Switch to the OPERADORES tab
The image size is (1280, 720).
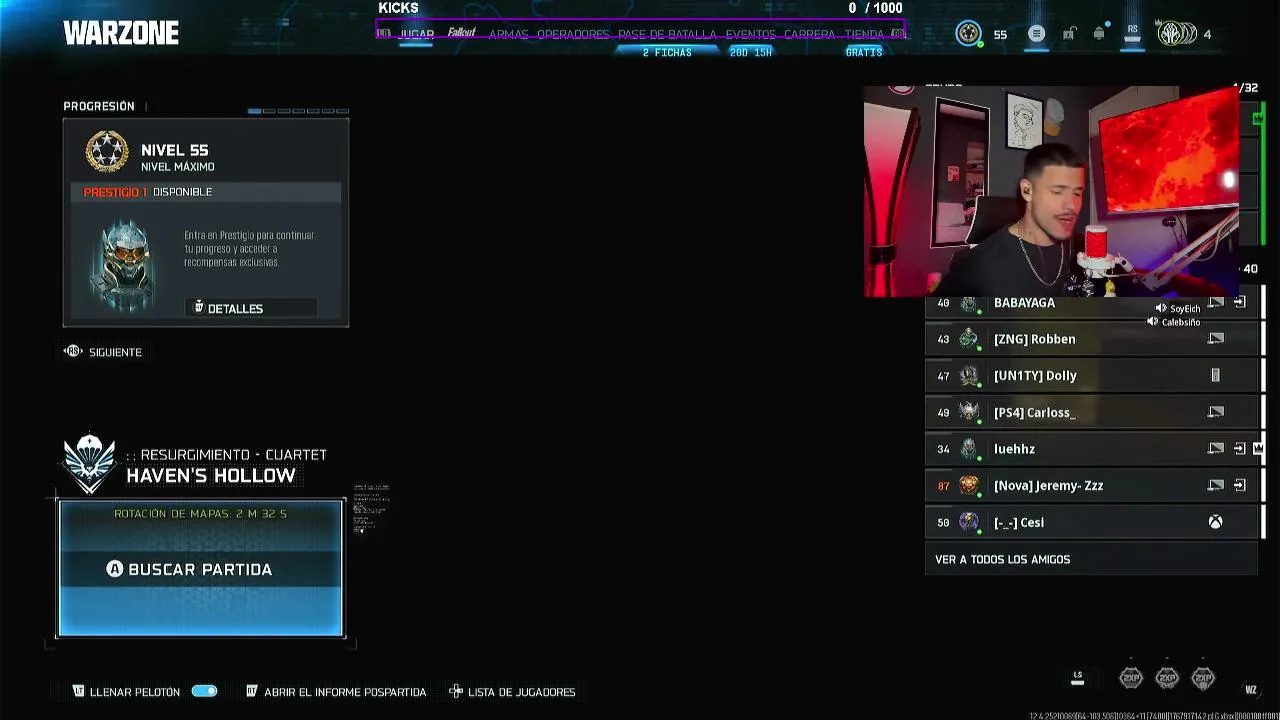point(573,34)
